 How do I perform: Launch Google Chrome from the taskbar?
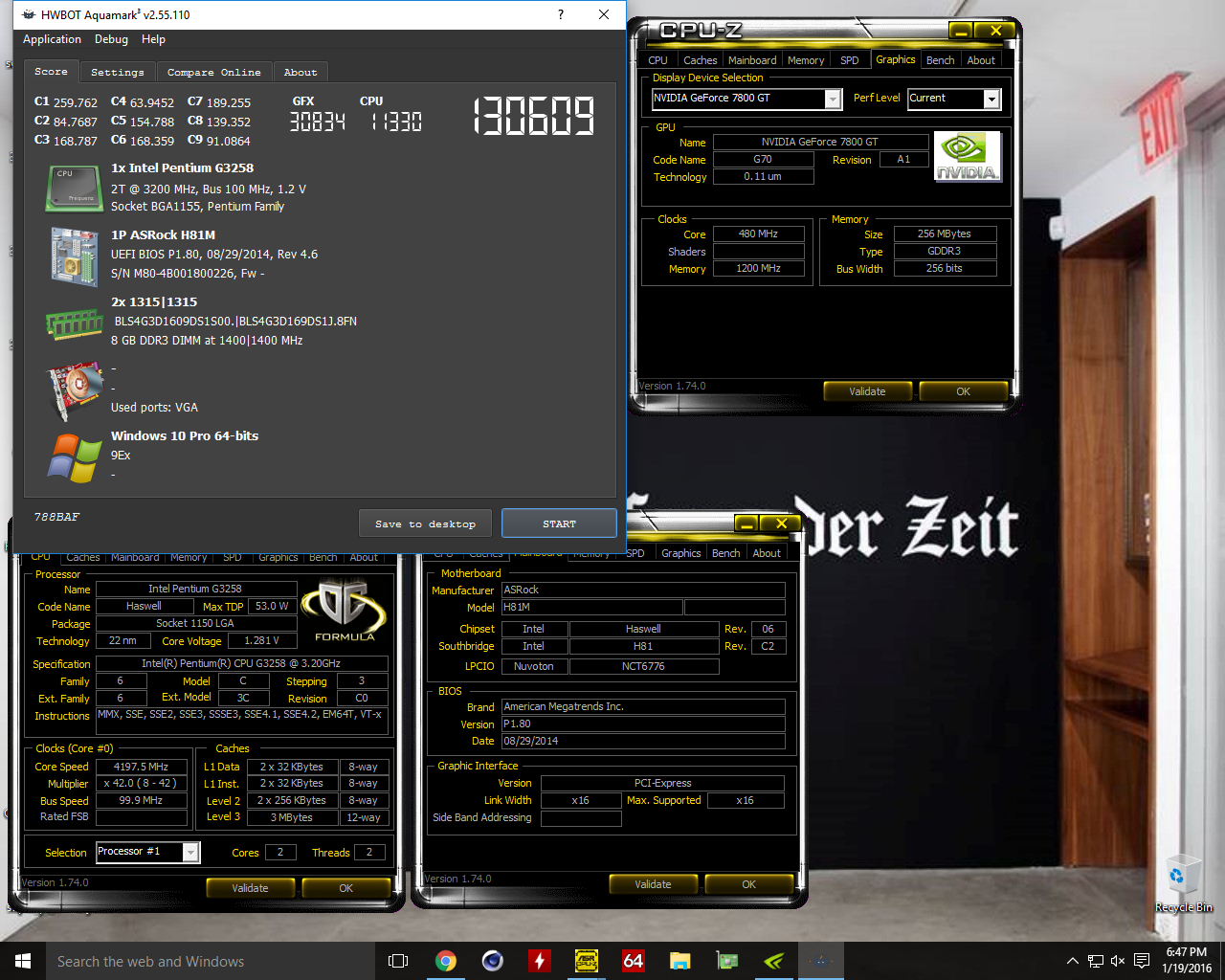click(446, 961)
